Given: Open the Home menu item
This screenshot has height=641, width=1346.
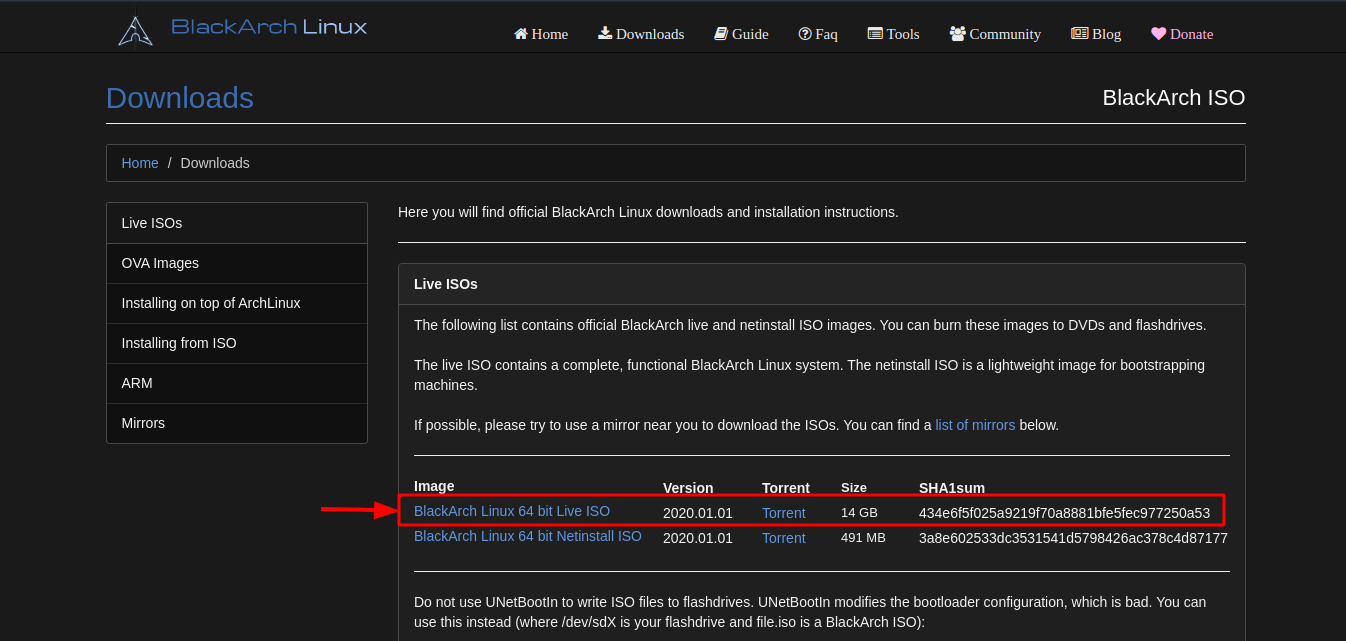Looking at the screenshot, I should (x=541, y=34).
